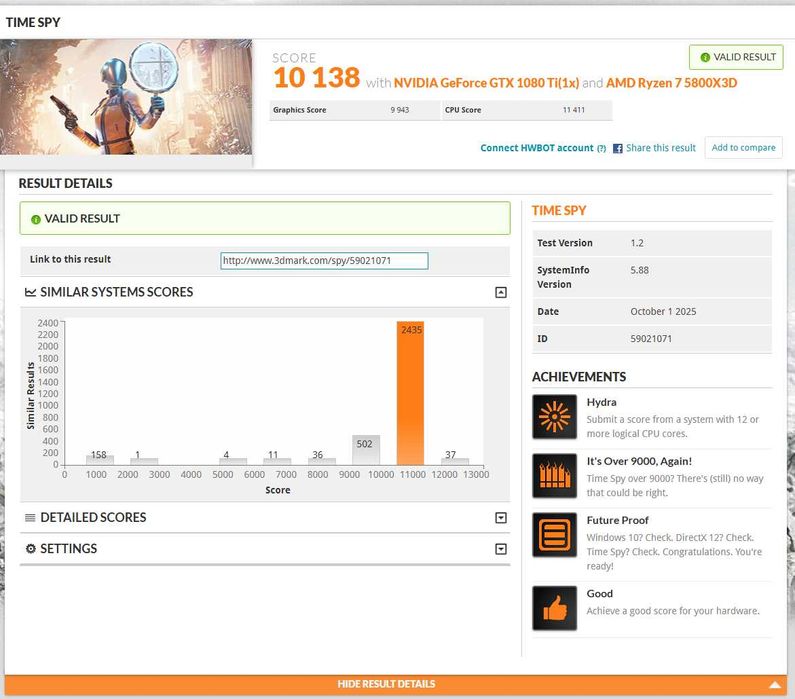Click the SystemInfo Version value 5.88
This screenshot has width=795, height=699.
click(x=639, y=270)
